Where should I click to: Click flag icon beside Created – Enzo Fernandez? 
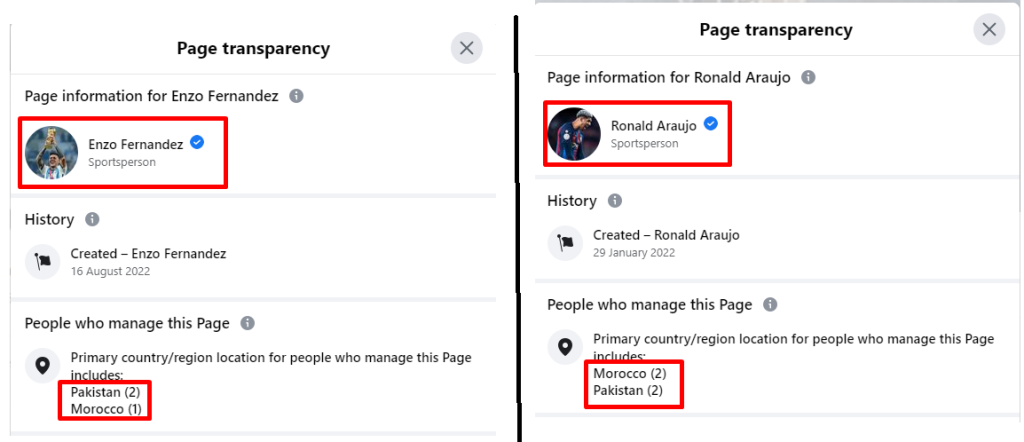click(42, 262)
